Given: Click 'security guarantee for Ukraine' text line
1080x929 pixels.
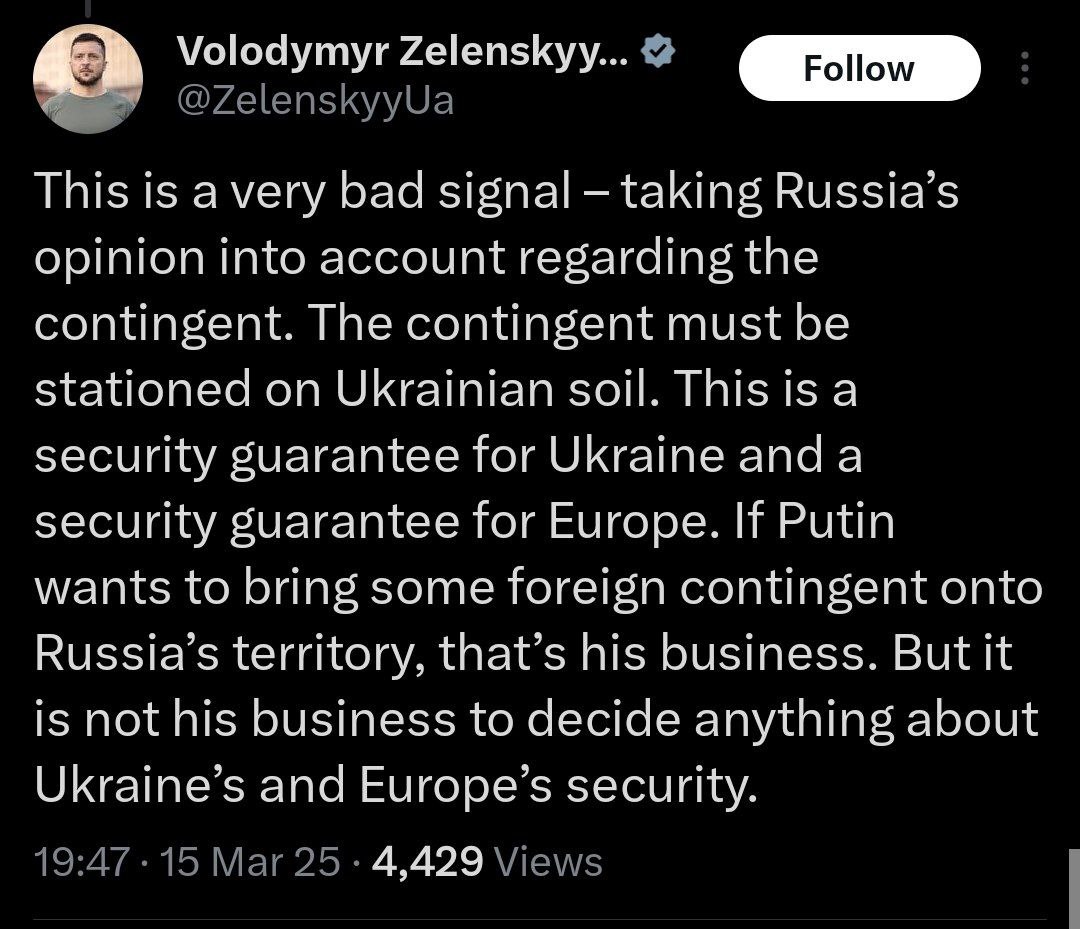Looking at the screenshot, I should (x=380, y=456).
